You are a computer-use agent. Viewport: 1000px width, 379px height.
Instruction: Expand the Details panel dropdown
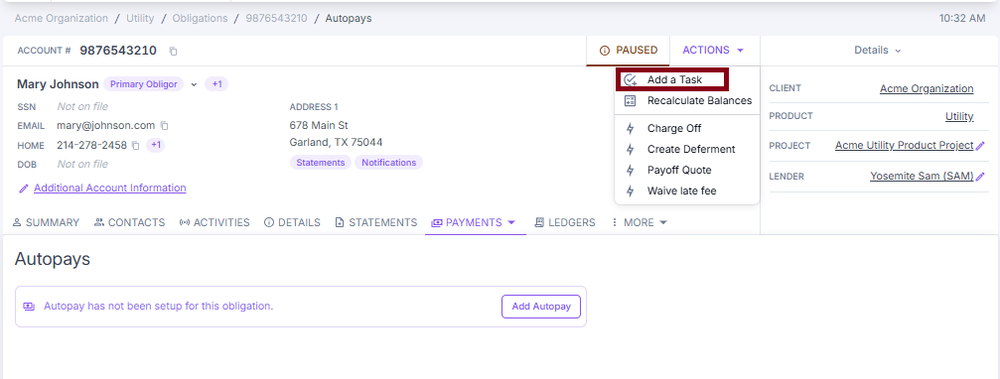pyautogui.click(x=878, y=50)
